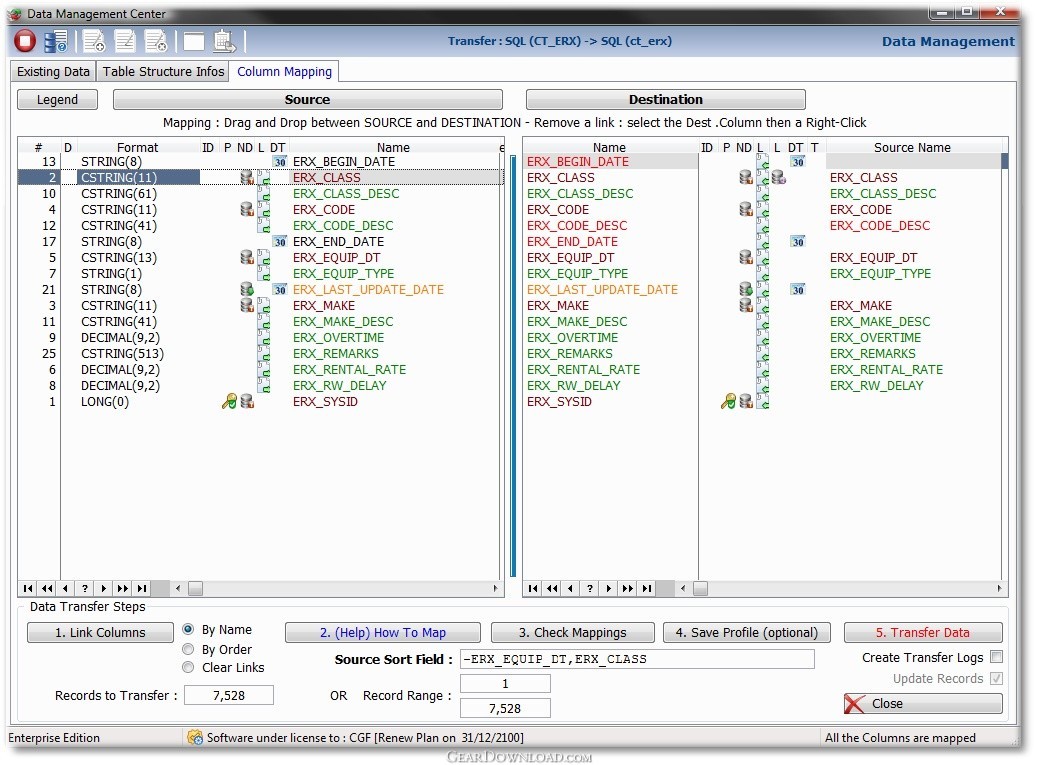Click the export grid toolbar icon
This screenshot has height=765, width=1039.
(225, 41)
